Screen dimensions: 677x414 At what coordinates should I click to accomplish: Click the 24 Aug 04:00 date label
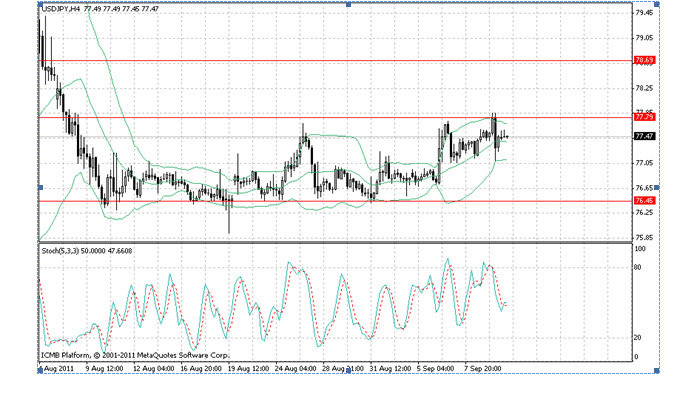[x=296, y=369]
